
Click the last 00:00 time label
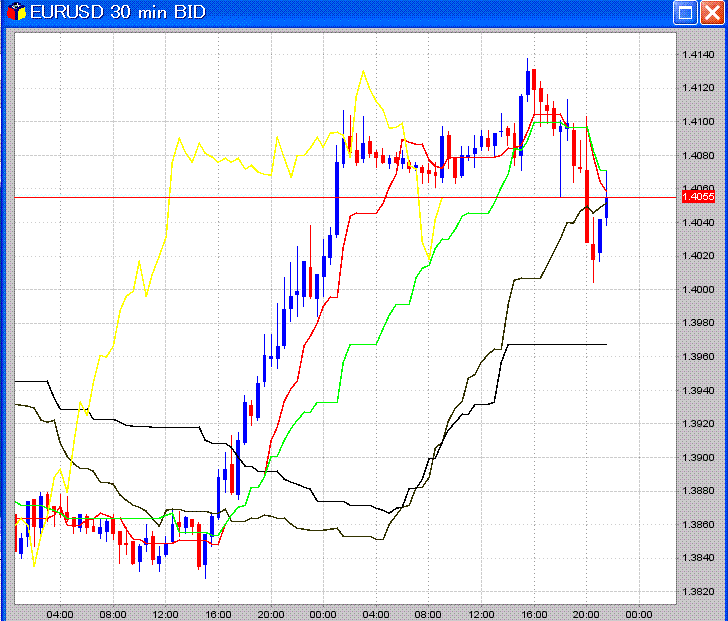tap(639, 615)
